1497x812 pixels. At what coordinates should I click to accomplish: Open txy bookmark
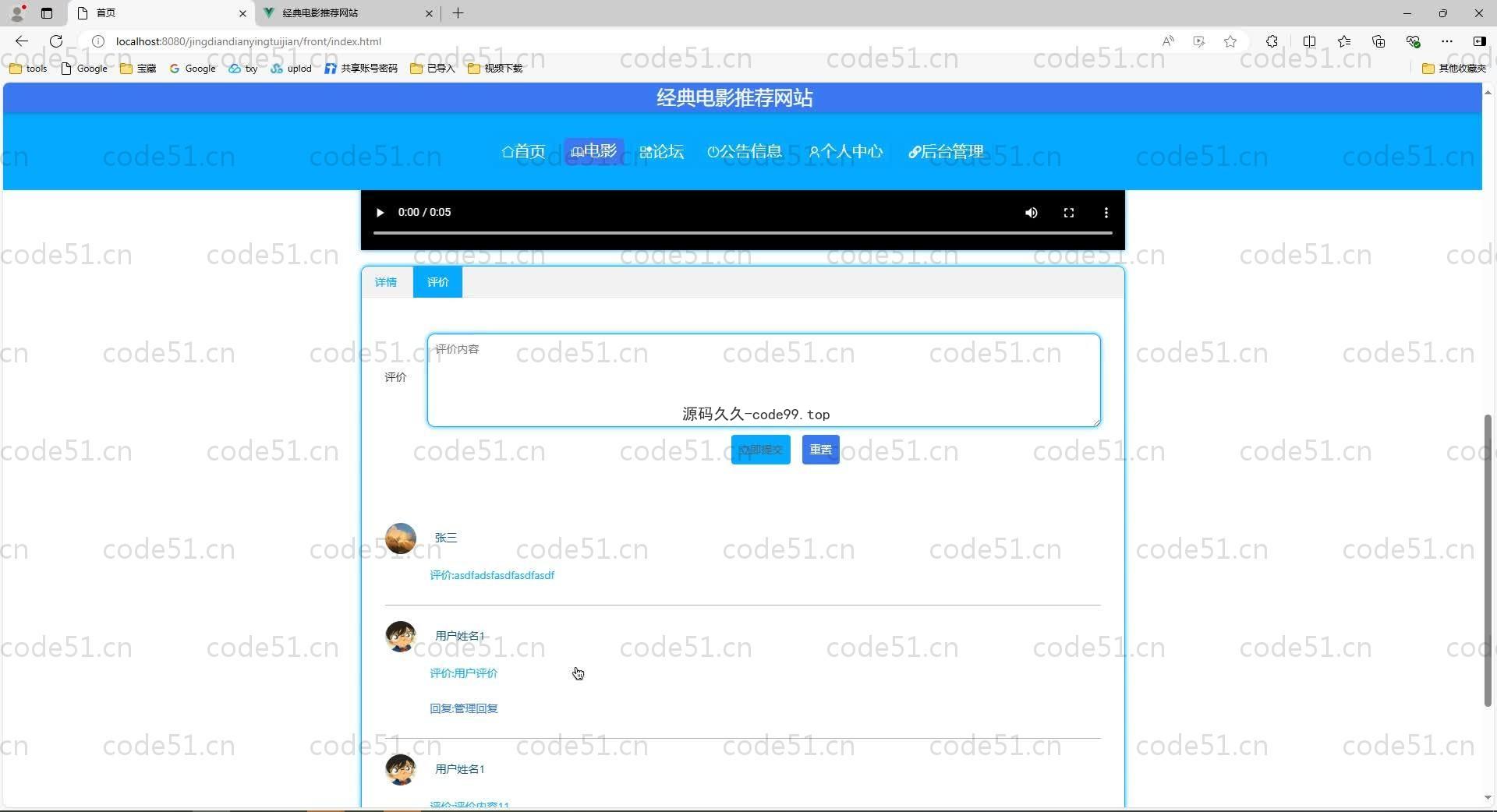click(243, 69)
